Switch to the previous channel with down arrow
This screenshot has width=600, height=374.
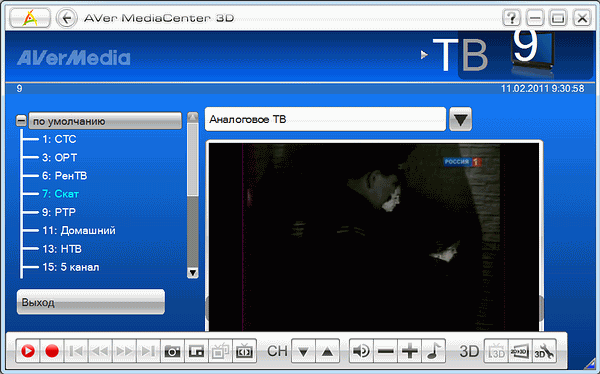coord(303,351)
